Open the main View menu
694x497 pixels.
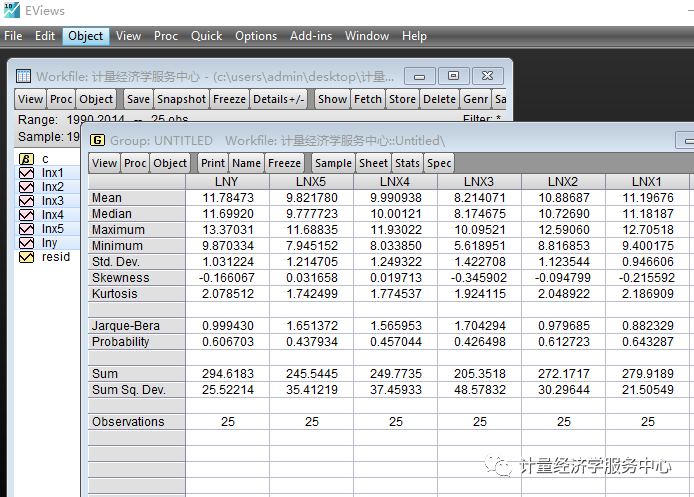pyautogui.click(x=128, y=36)
